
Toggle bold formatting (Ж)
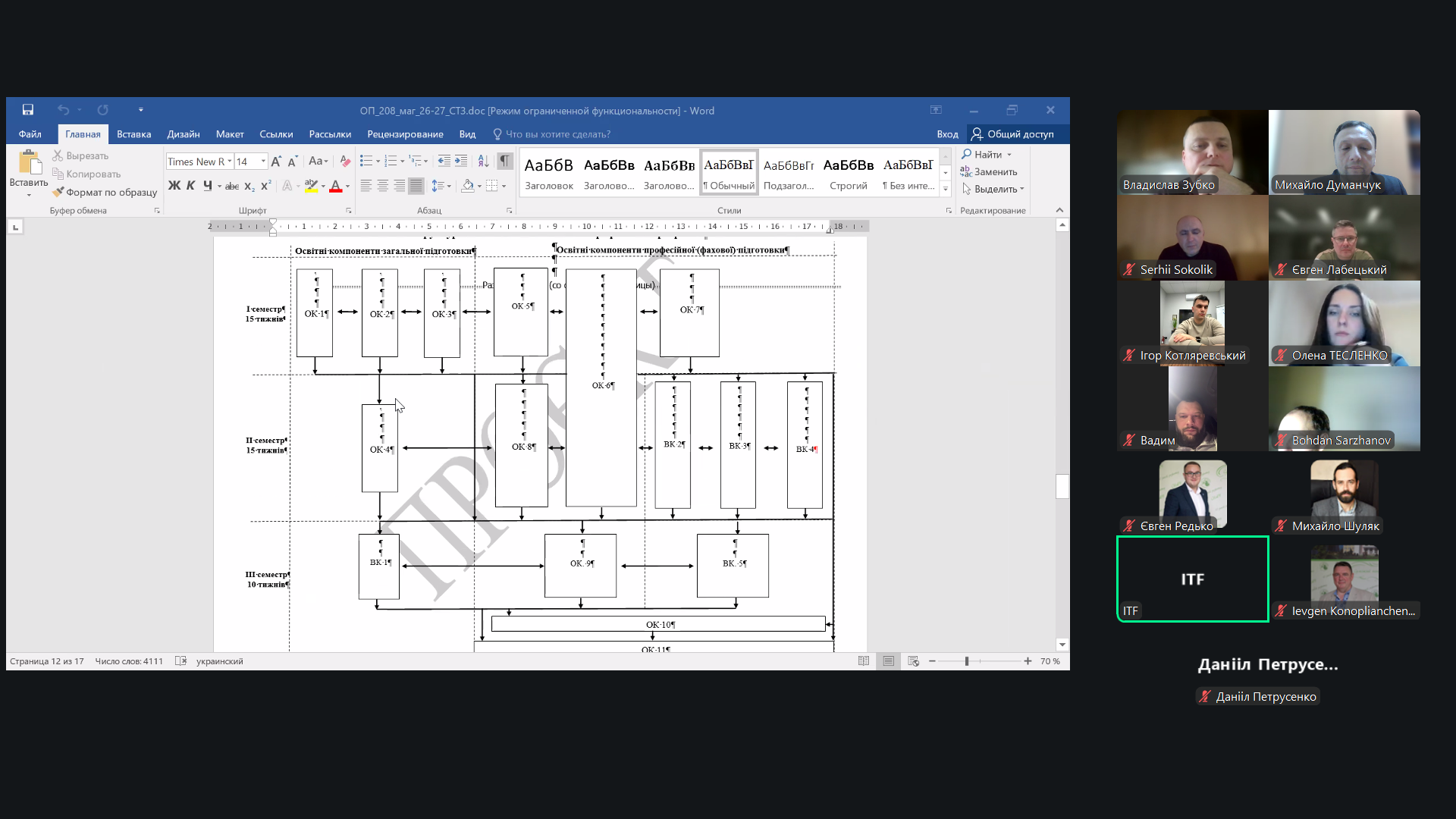pyautogui.click(x=174, y=186)
